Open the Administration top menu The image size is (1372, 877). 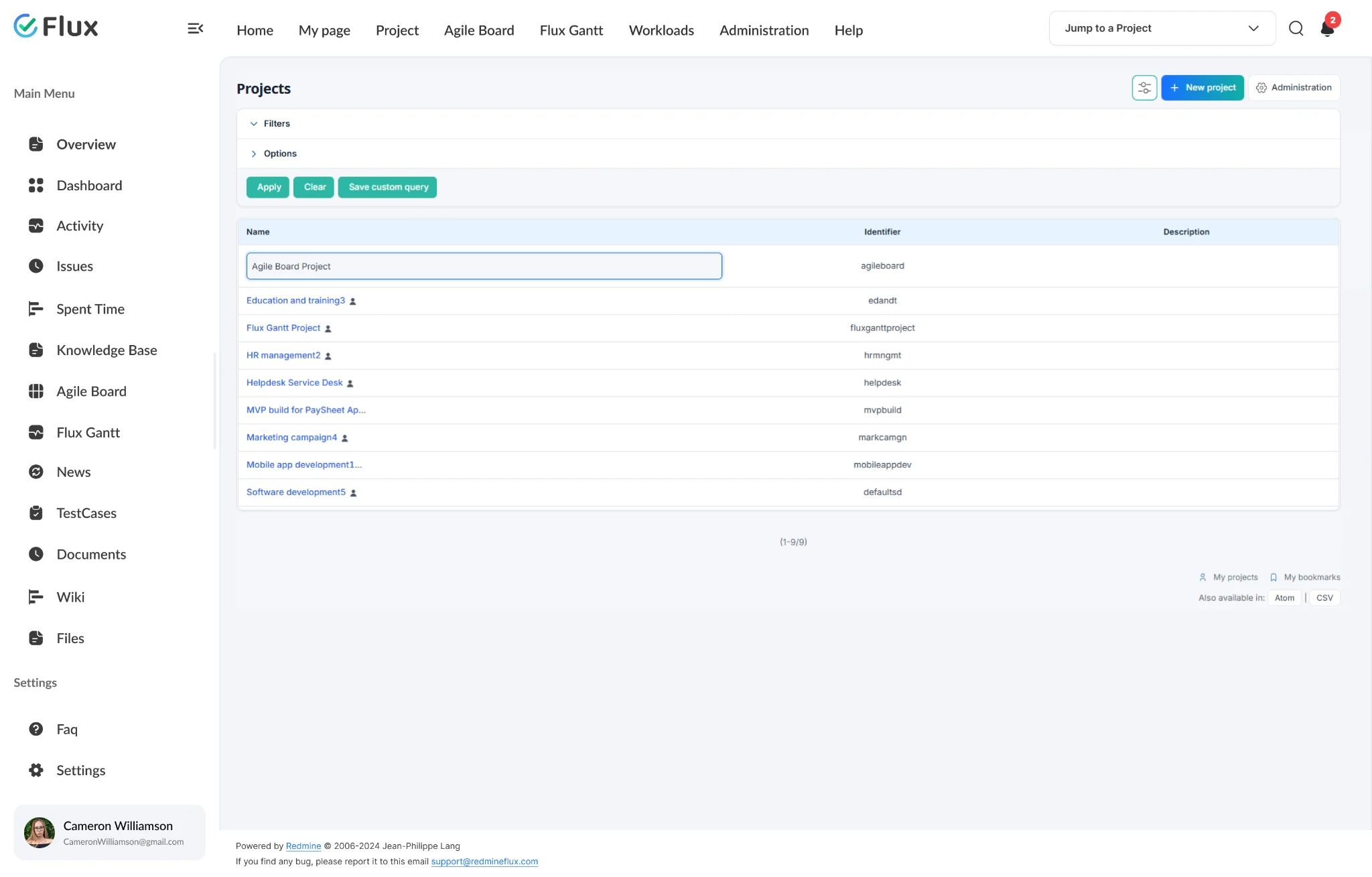[x=764, y=30]
